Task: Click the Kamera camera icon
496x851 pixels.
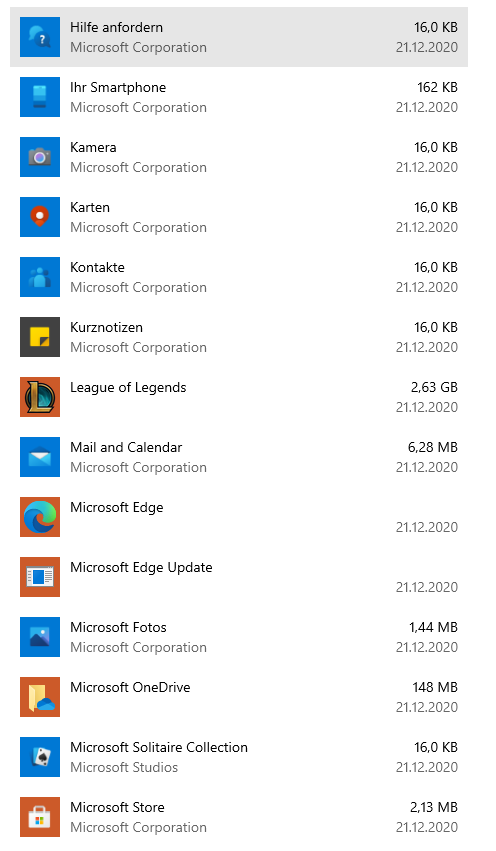Action: [40, 157]
